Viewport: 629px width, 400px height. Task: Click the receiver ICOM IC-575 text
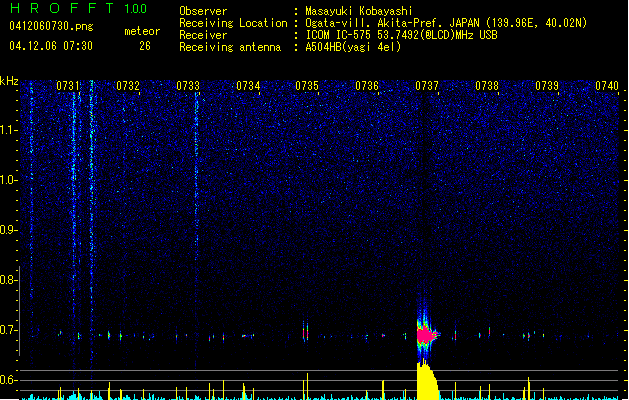[x=401, y=35]
